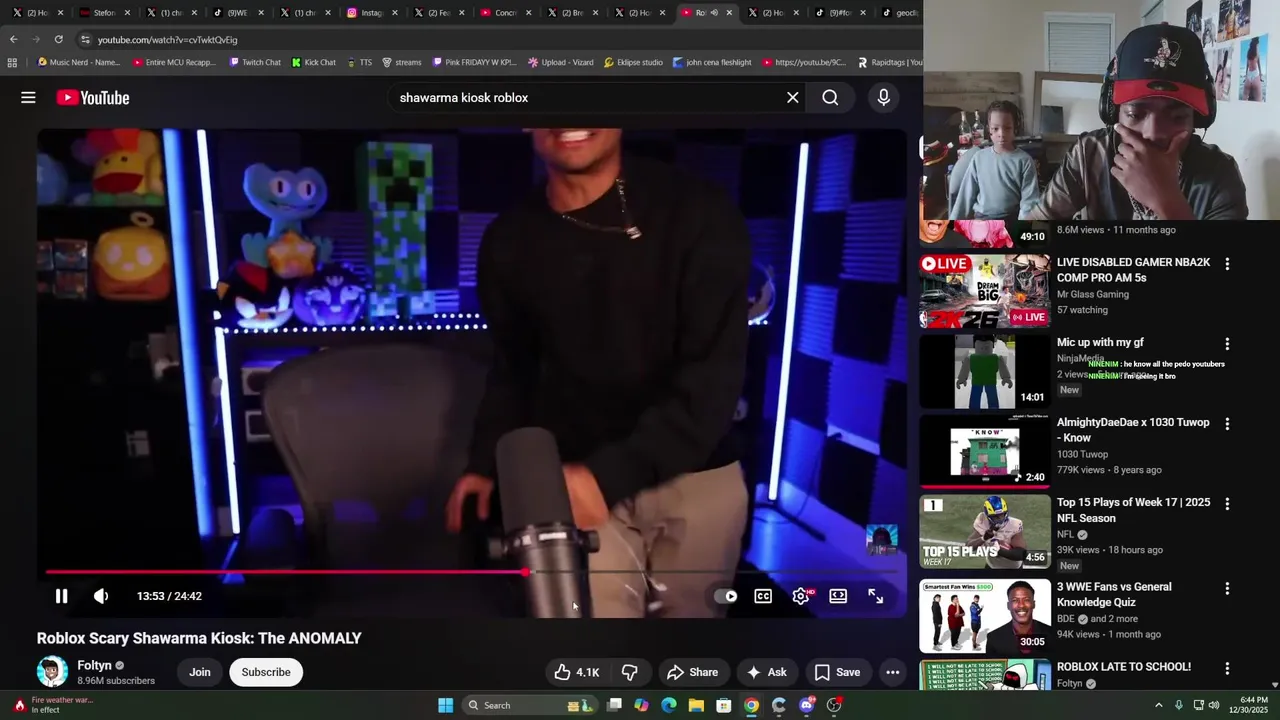Screen dimensions: 1280x720
Task: Open Task View on the taskbar
Action: coord(614,705)
